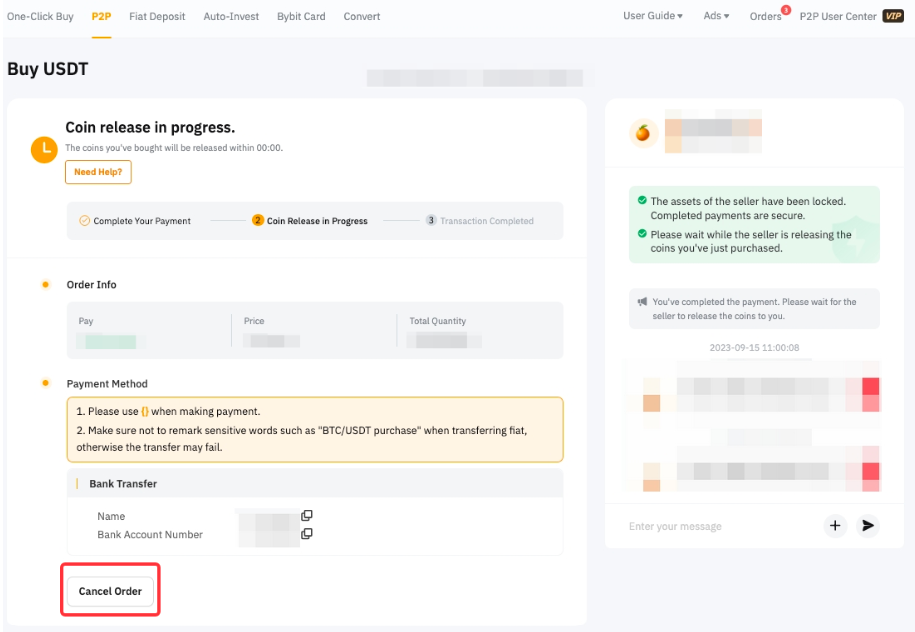Open Orders page
Image resolution: width=915 pixels, height=632 pixels.
coord(765,16)
